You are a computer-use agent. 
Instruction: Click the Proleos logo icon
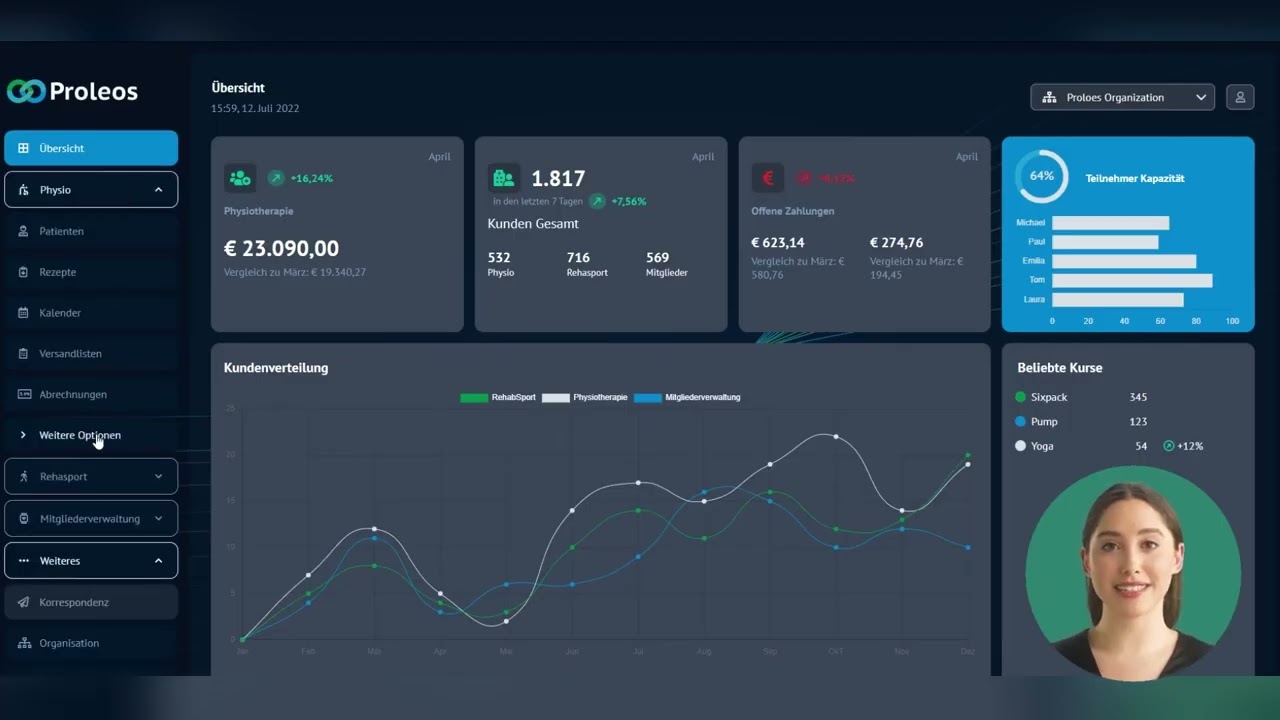click(26, 91)
